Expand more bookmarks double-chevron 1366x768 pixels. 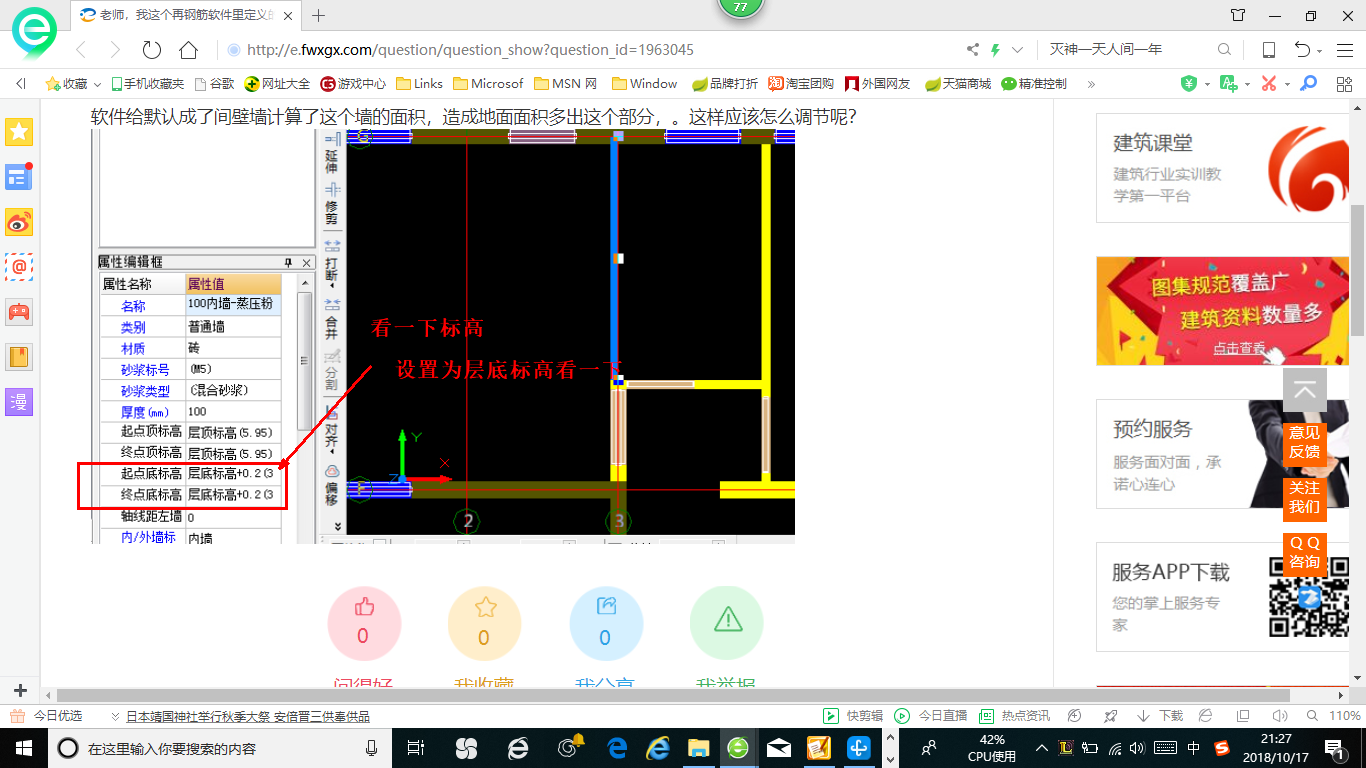pyautogui.click(x=1091, y=84)
